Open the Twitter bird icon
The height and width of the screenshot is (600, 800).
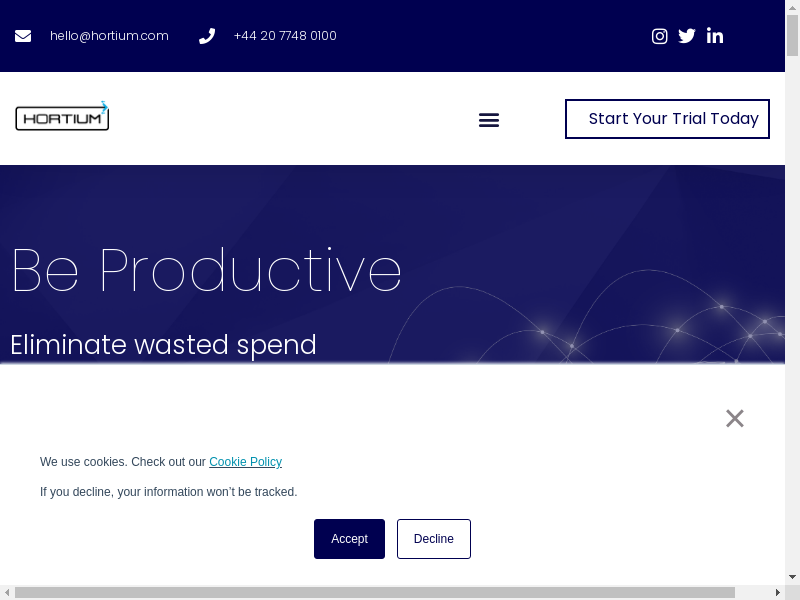687,36
